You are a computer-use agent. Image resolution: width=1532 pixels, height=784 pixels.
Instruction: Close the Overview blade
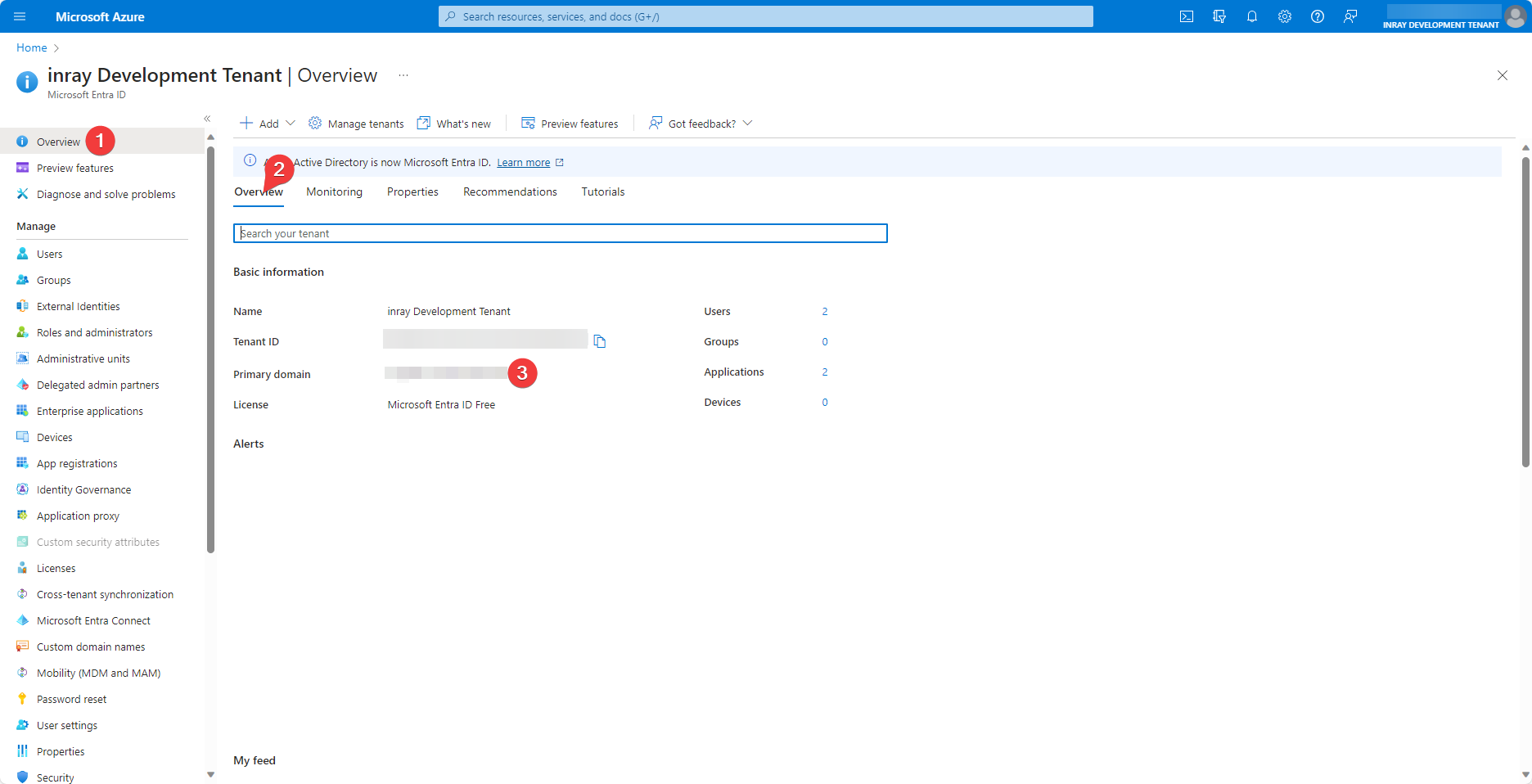coord(1503,75)
